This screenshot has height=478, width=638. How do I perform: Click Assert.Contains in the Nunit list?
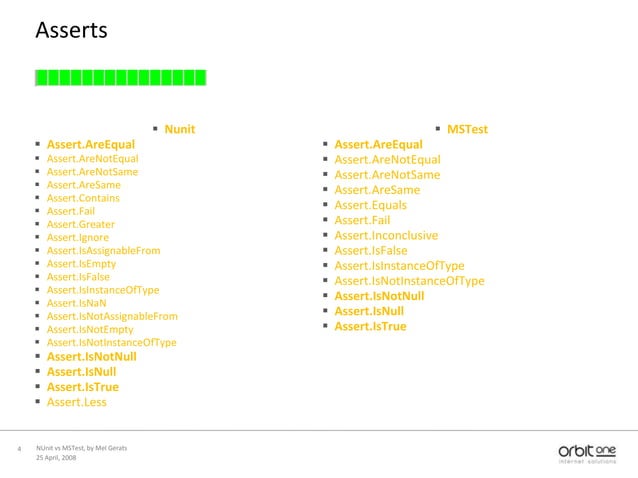[x=83, y=198]
